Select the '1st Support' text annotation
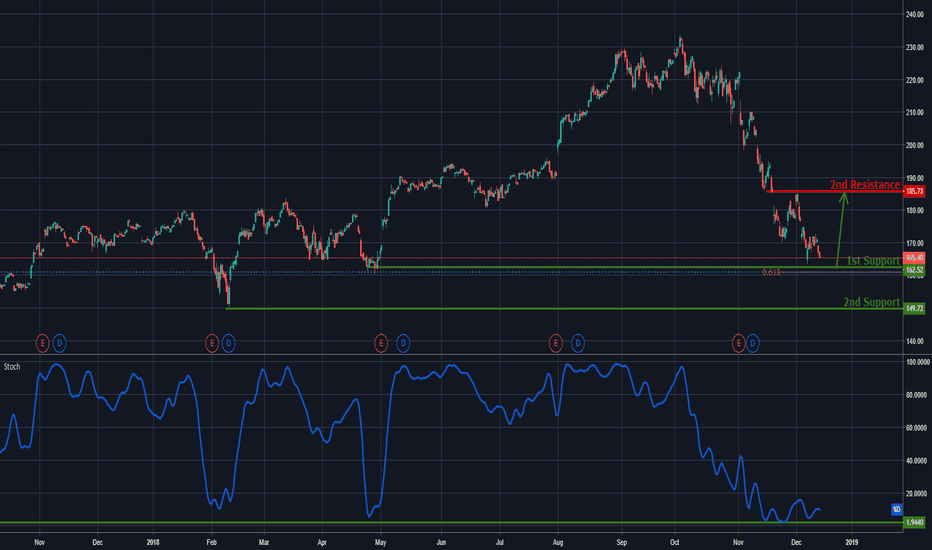This screenshot has width=932, height=550. click(x=873, y=260)
